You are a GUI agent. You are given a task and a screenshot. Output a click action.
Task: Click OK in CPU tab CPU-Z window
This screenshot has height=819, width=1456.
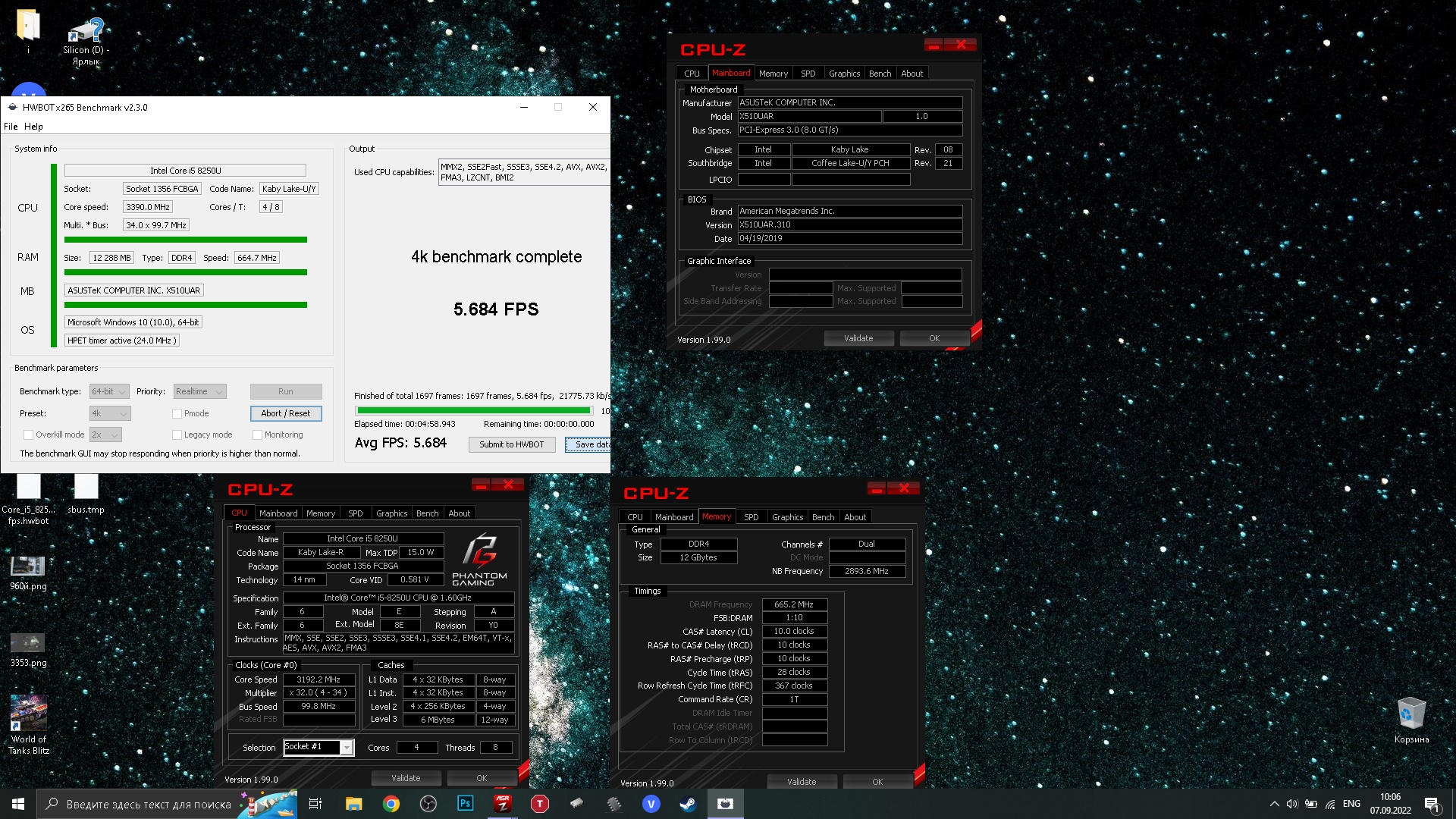(x=482, y=778)
